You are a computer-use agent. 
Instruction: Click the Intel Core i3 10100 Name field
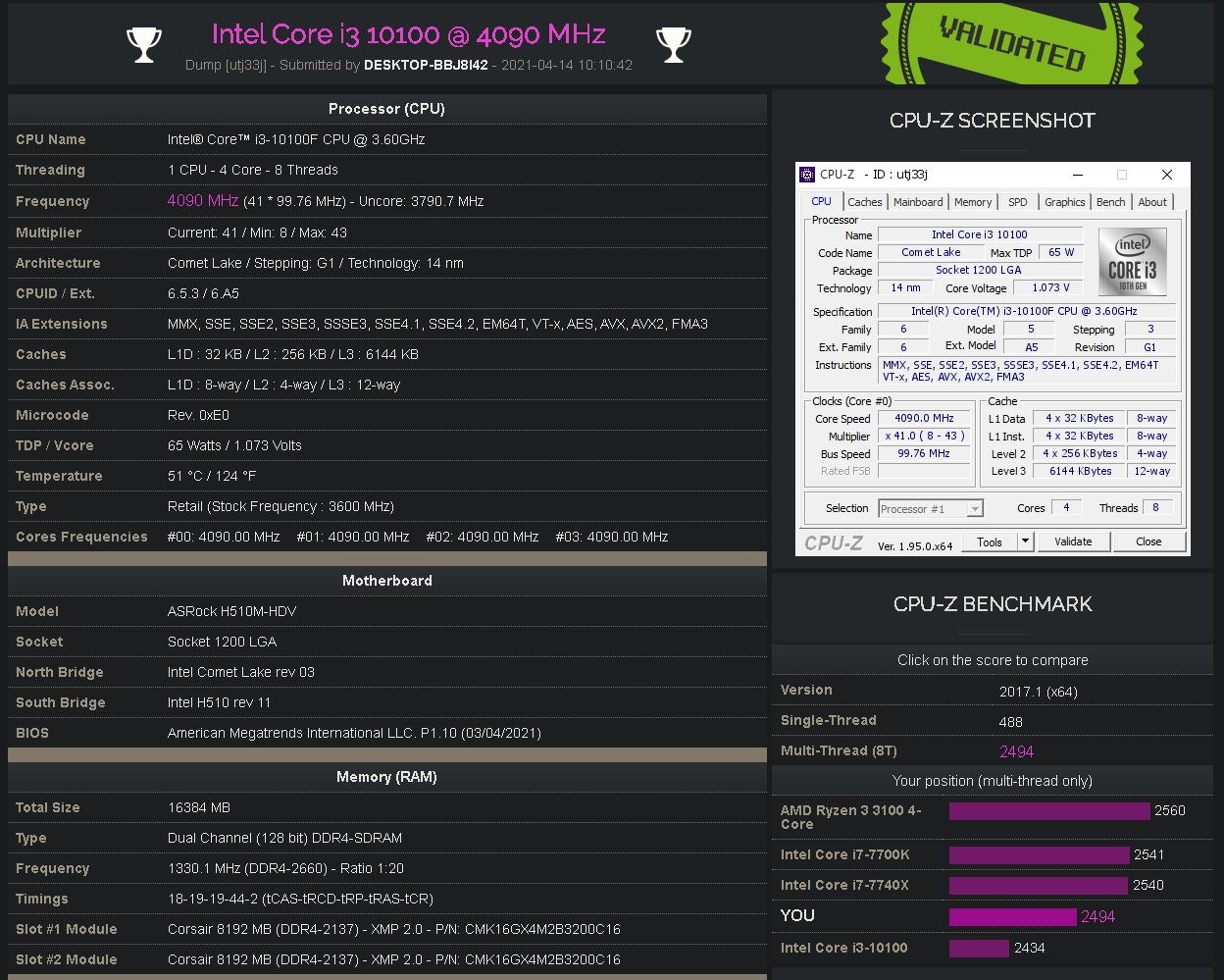(x=980, y=234)
